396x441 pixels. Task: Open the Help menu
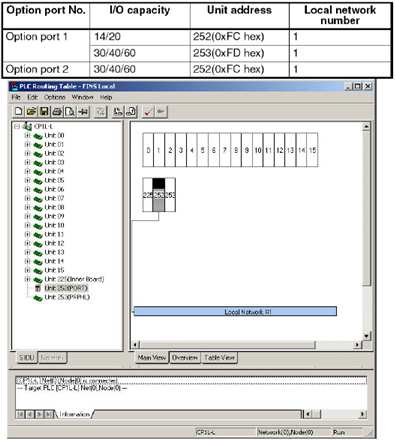point(106,97)
